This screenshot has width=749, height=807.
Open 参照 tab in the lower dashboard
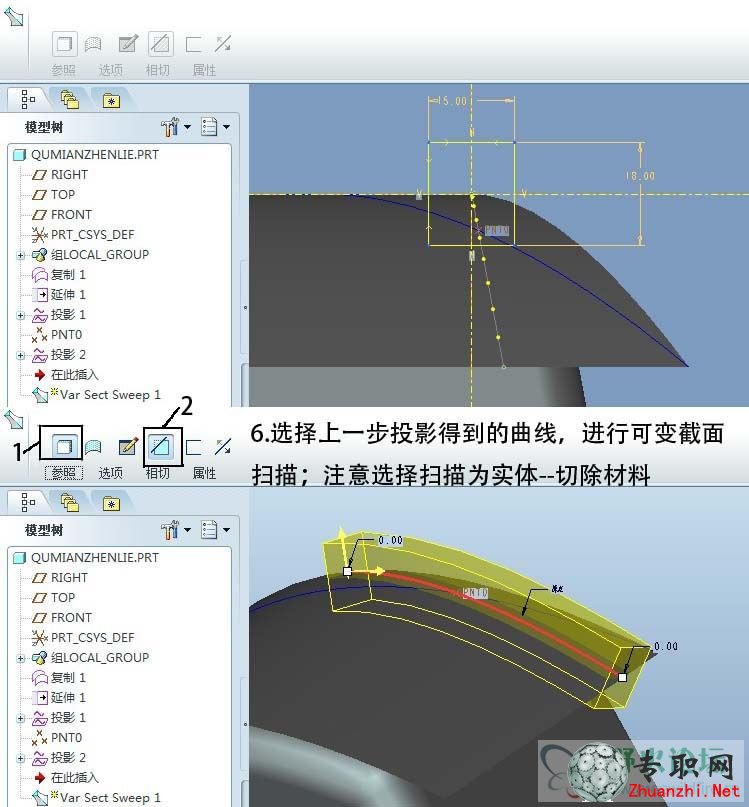(64, 472)
